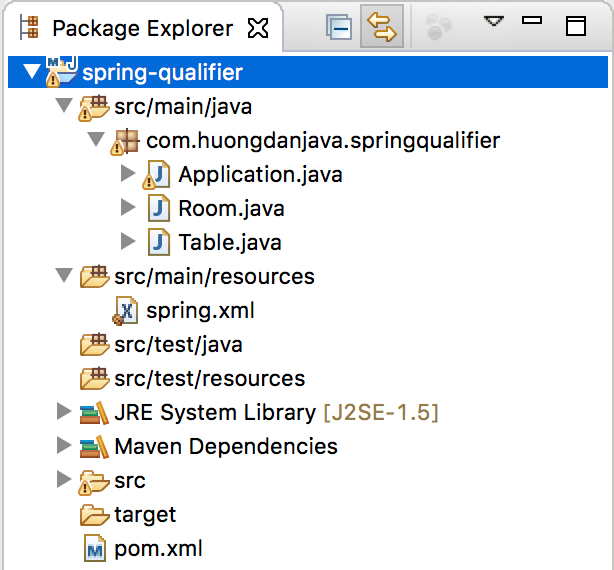This screenshot has width=614, height=570.
Task: Select the plain src folder label
Action: pos(130,481)
